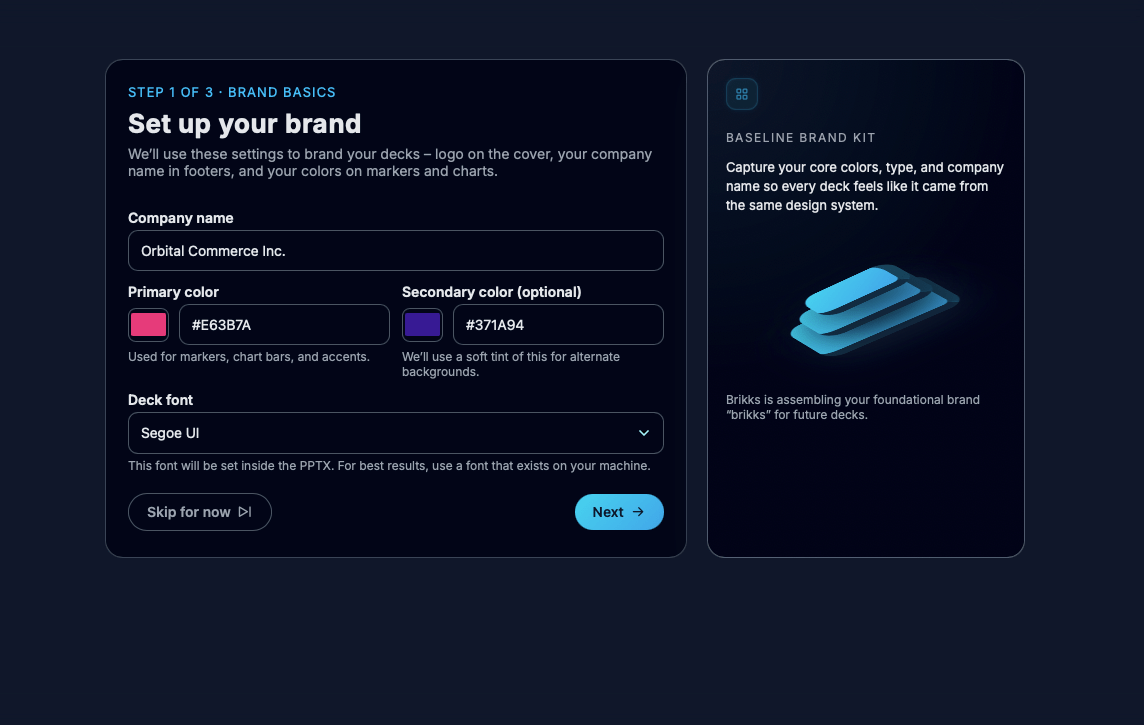Choose Skip for now

click(x=200, y=511)
